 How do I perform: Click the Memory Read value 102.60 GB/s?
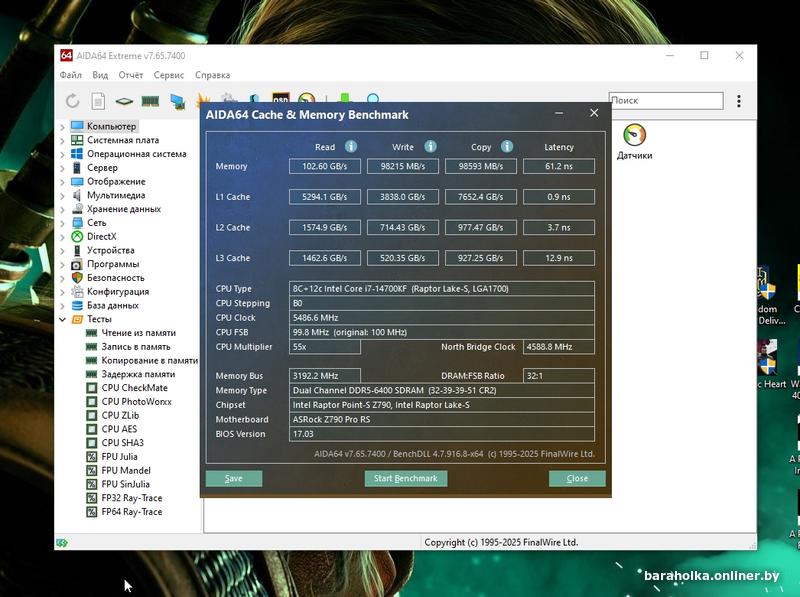pos(324,166)
